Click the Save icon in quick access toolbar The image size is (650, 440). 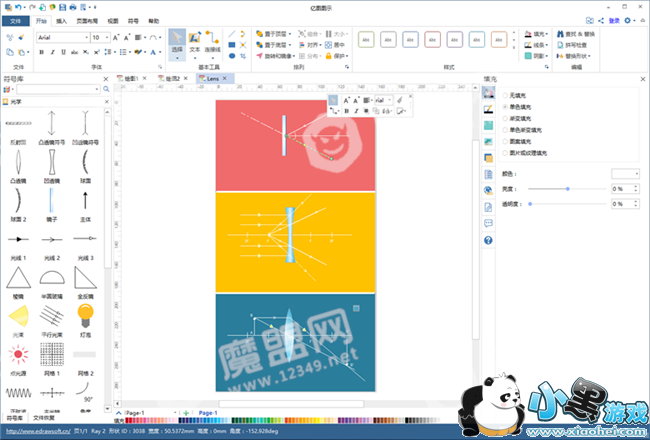[63, 7]
